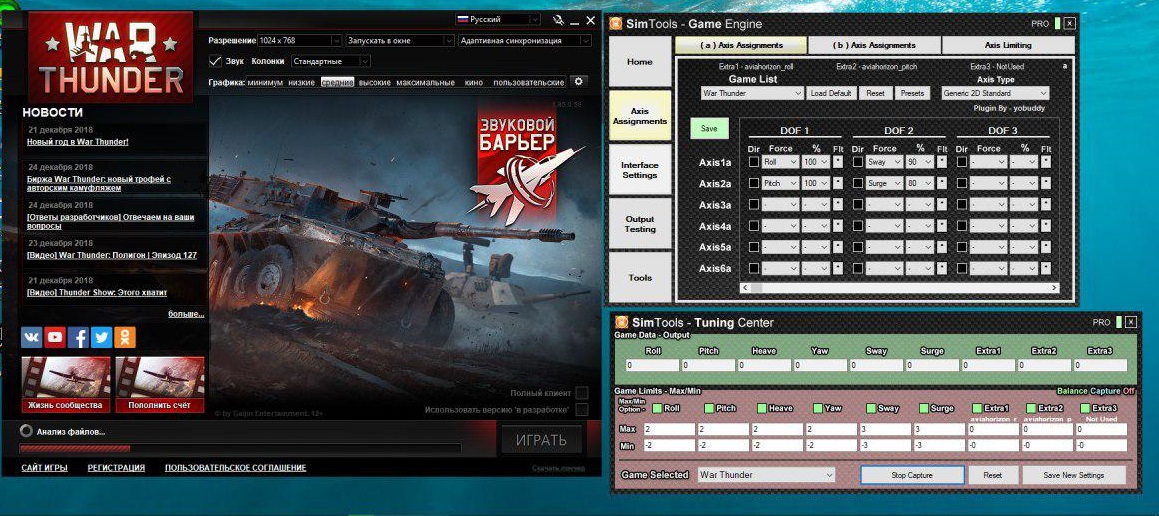Click the Facebook icon in launcher

tap(78, 337)
